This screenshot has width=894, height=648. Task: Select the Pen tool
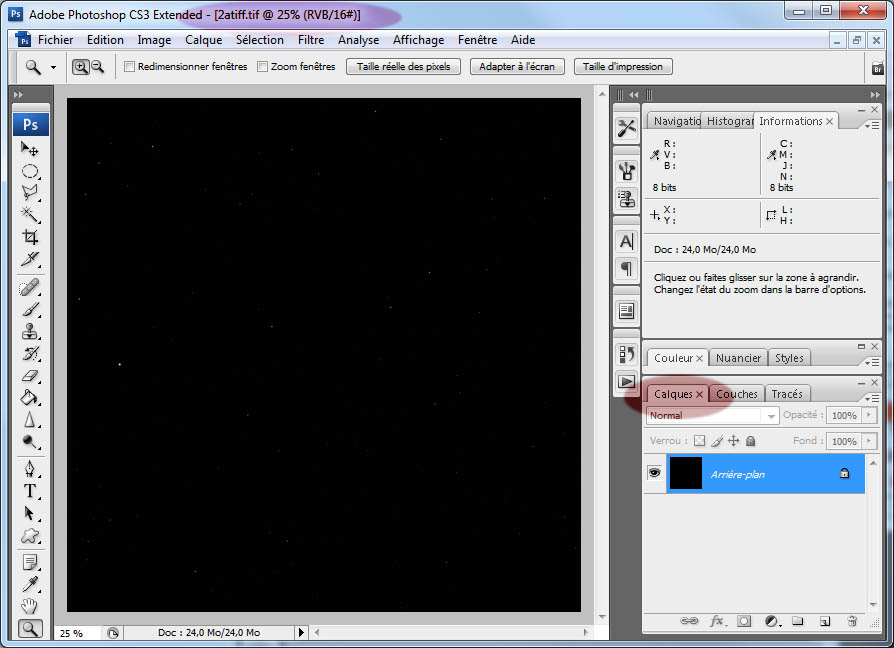pos(30,469)
